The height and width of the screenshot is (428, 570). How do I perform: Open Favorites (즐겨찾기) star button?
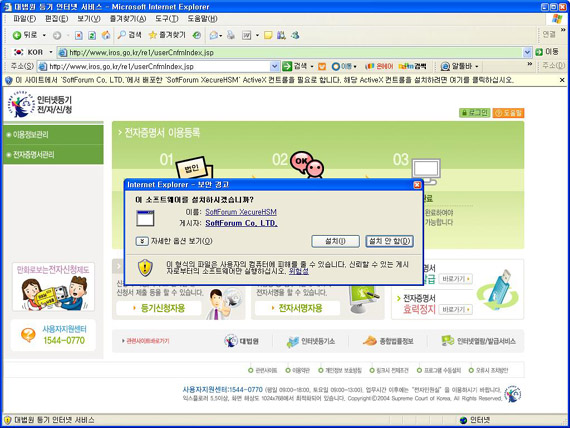point(167,35)
